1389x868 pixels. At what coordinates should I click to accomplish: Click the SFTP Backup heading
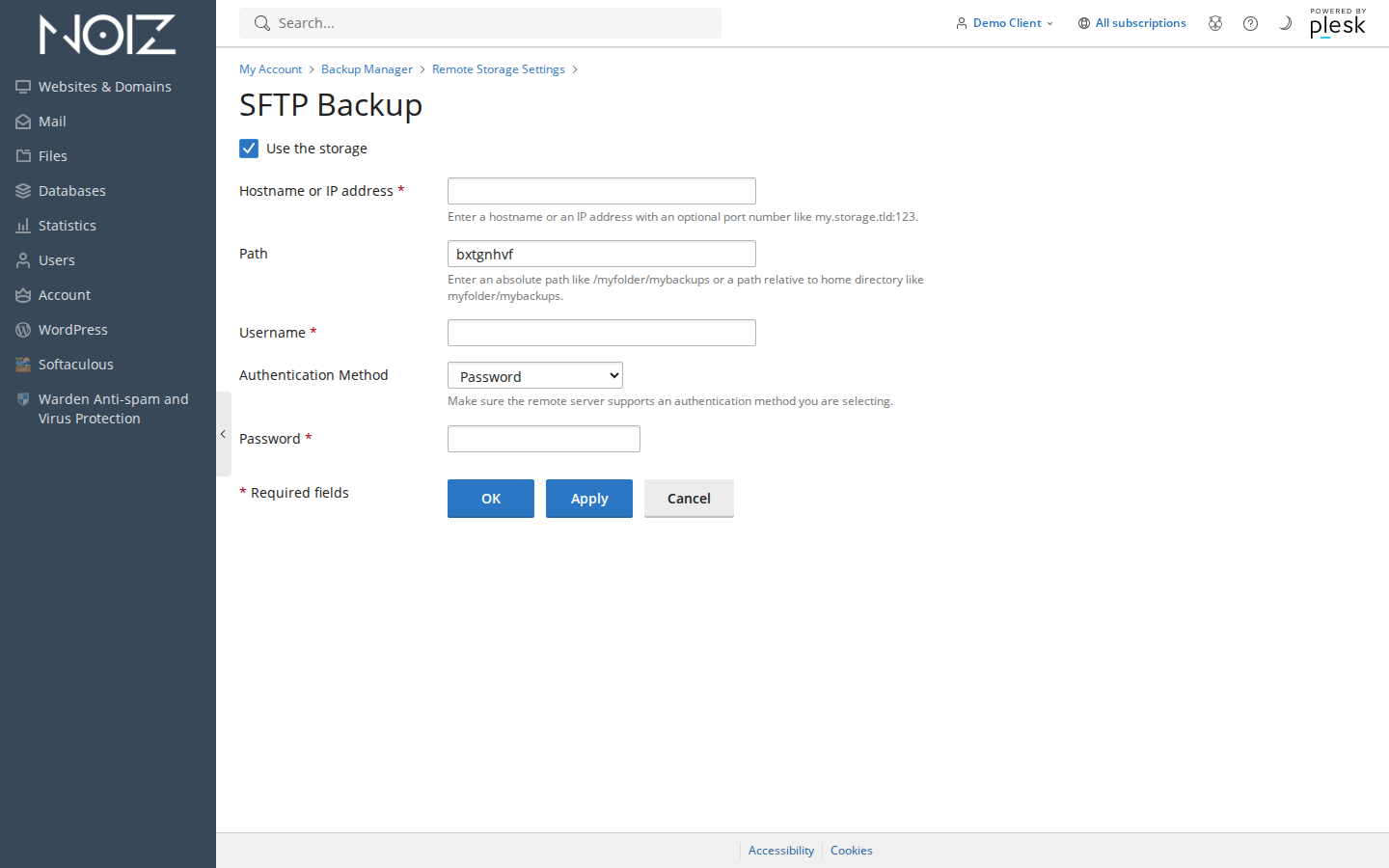(331, 104)
